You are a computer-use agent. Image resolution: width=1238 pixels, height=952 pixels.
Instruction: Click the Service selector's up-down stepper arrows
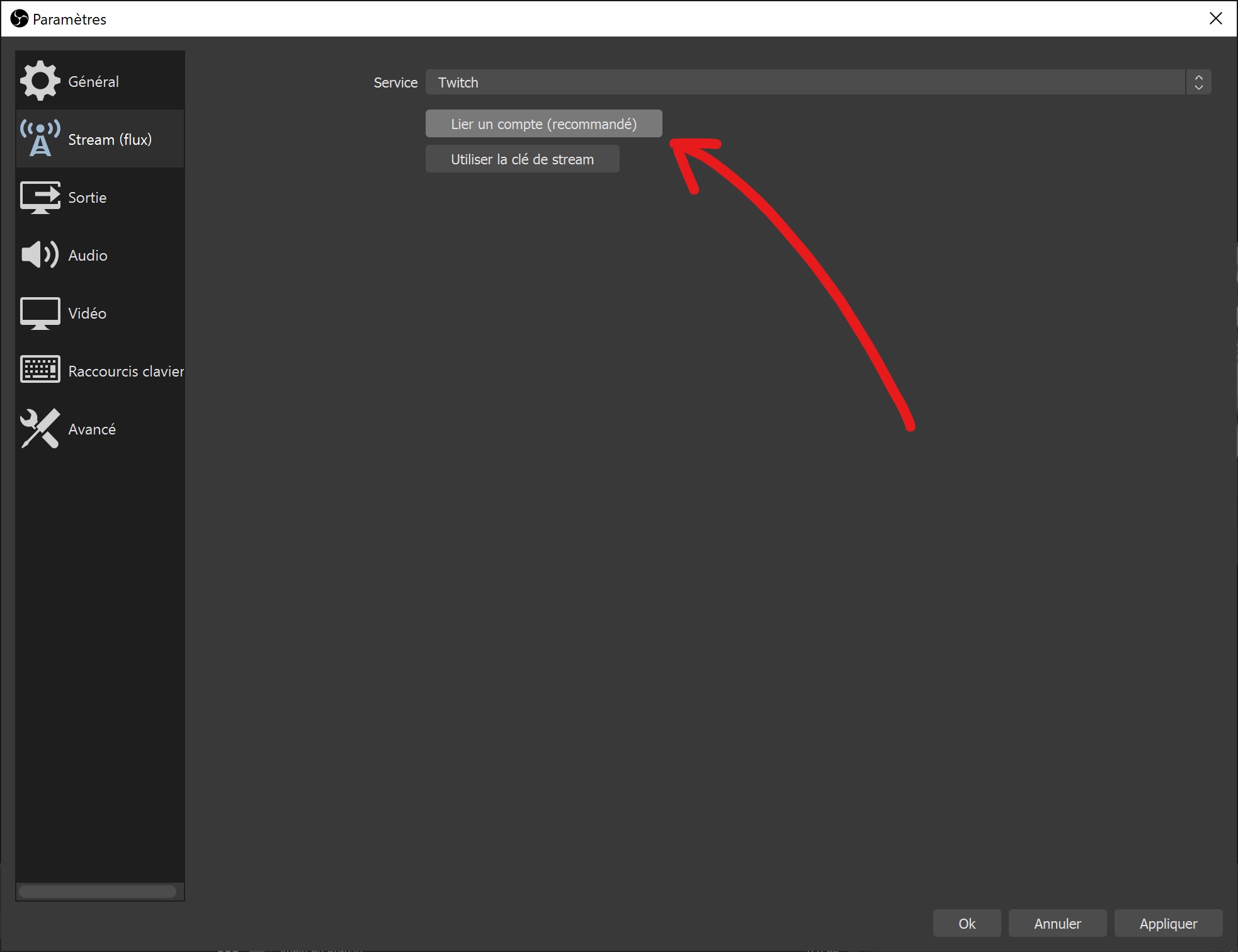coord(1198,82)
